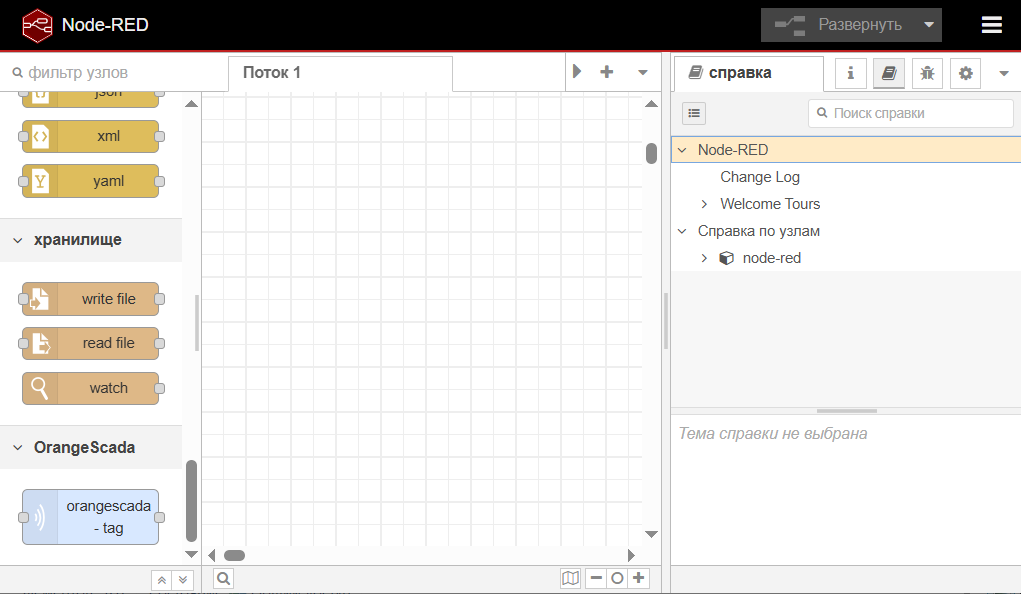Reset workspace zoom with circle button
Viewport: 1021px width, 594px height.
click(617, 578)
